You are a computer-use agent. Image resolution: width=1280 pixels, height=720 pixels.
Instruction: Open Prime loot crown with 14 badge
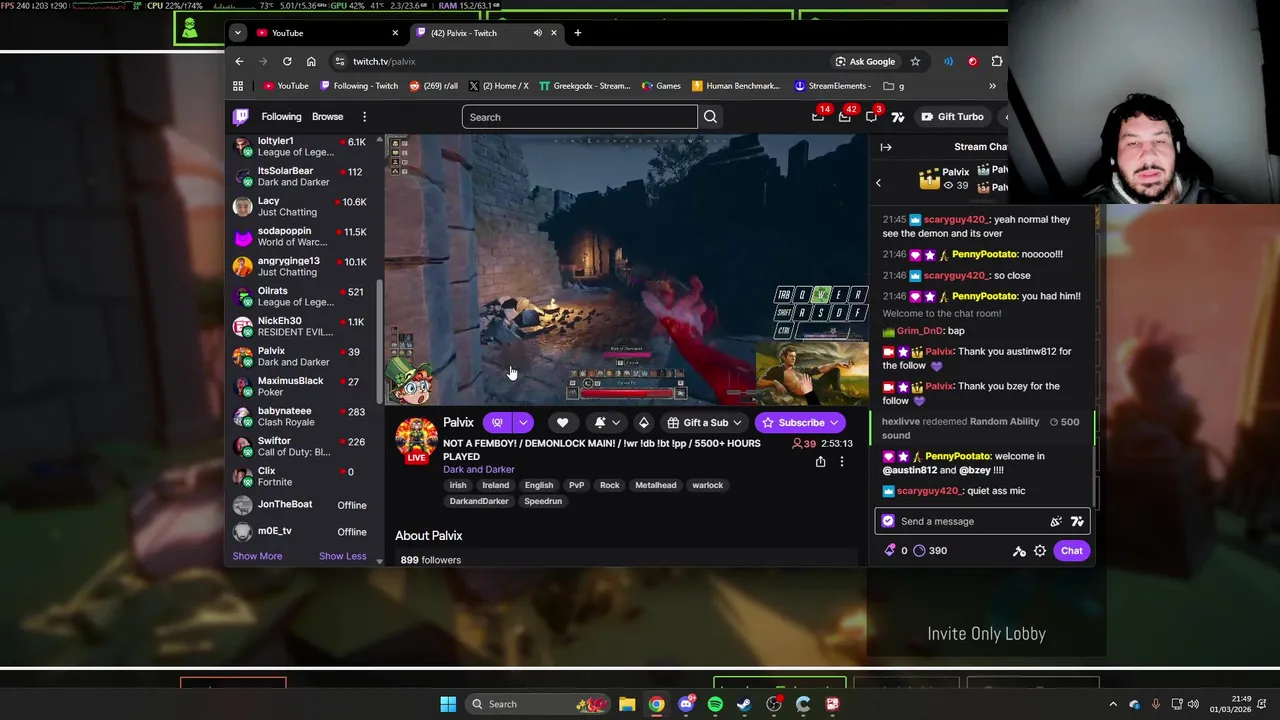click(x=818, y=116)
